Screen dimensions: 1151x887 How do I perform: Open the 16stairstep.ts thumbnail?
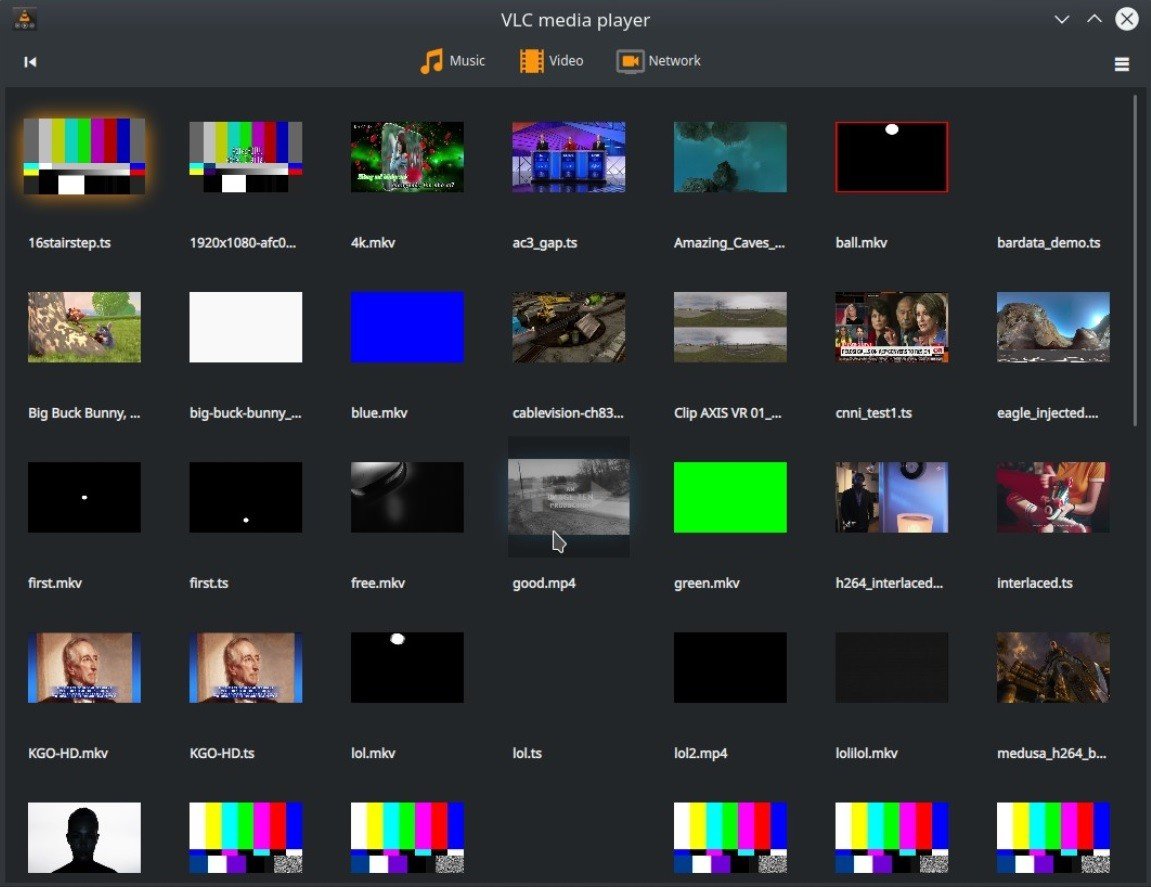pos(84,156)
